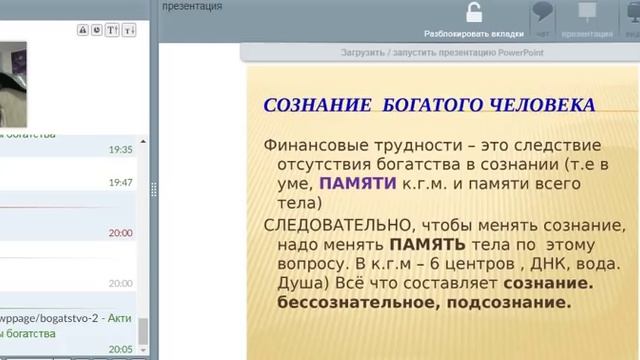Click chat scrollbar up arrow
The height and width of the screenshot is (360, 640).
coord(143,141)
